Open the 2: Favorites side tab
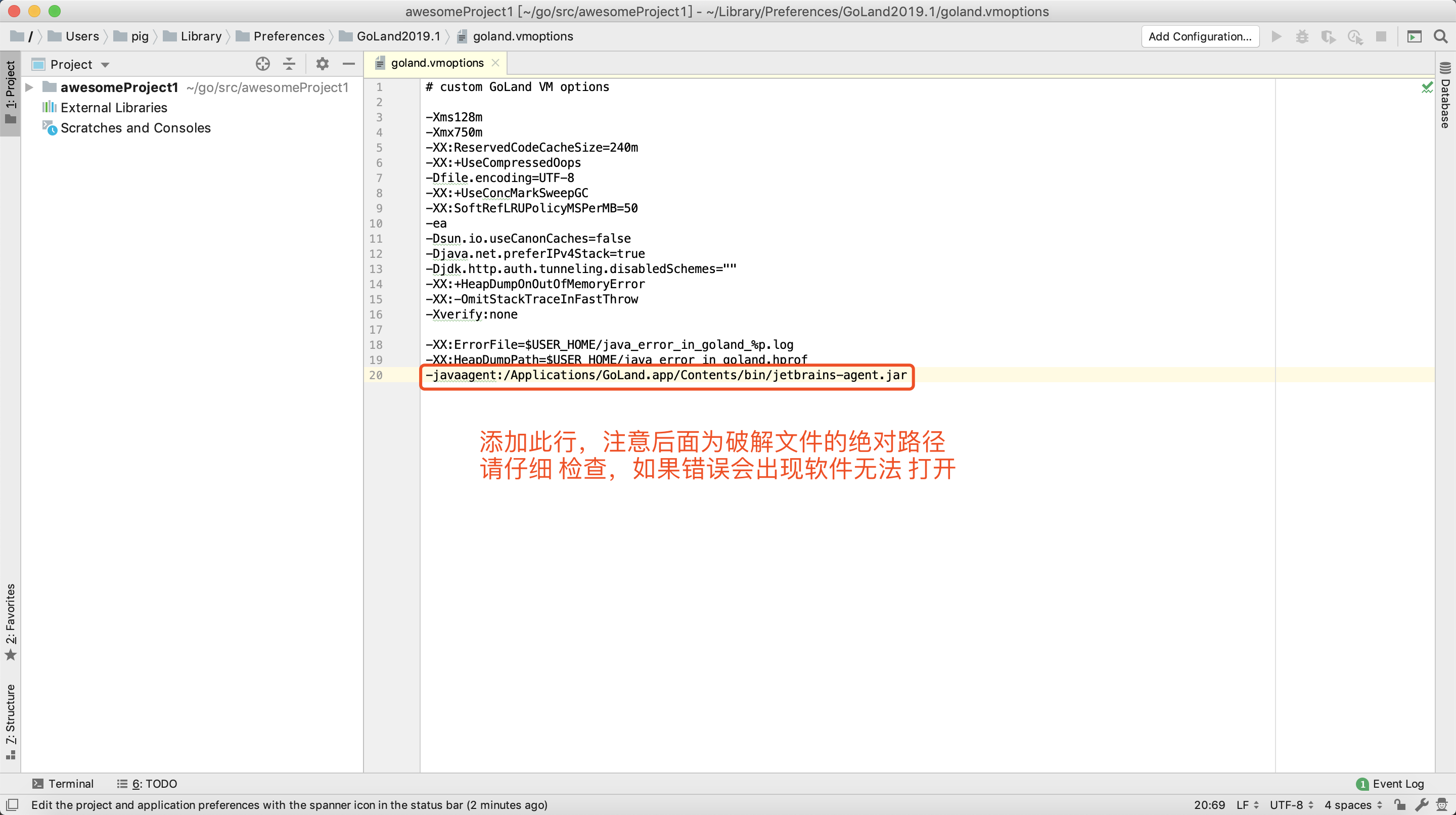 [10, 622]
